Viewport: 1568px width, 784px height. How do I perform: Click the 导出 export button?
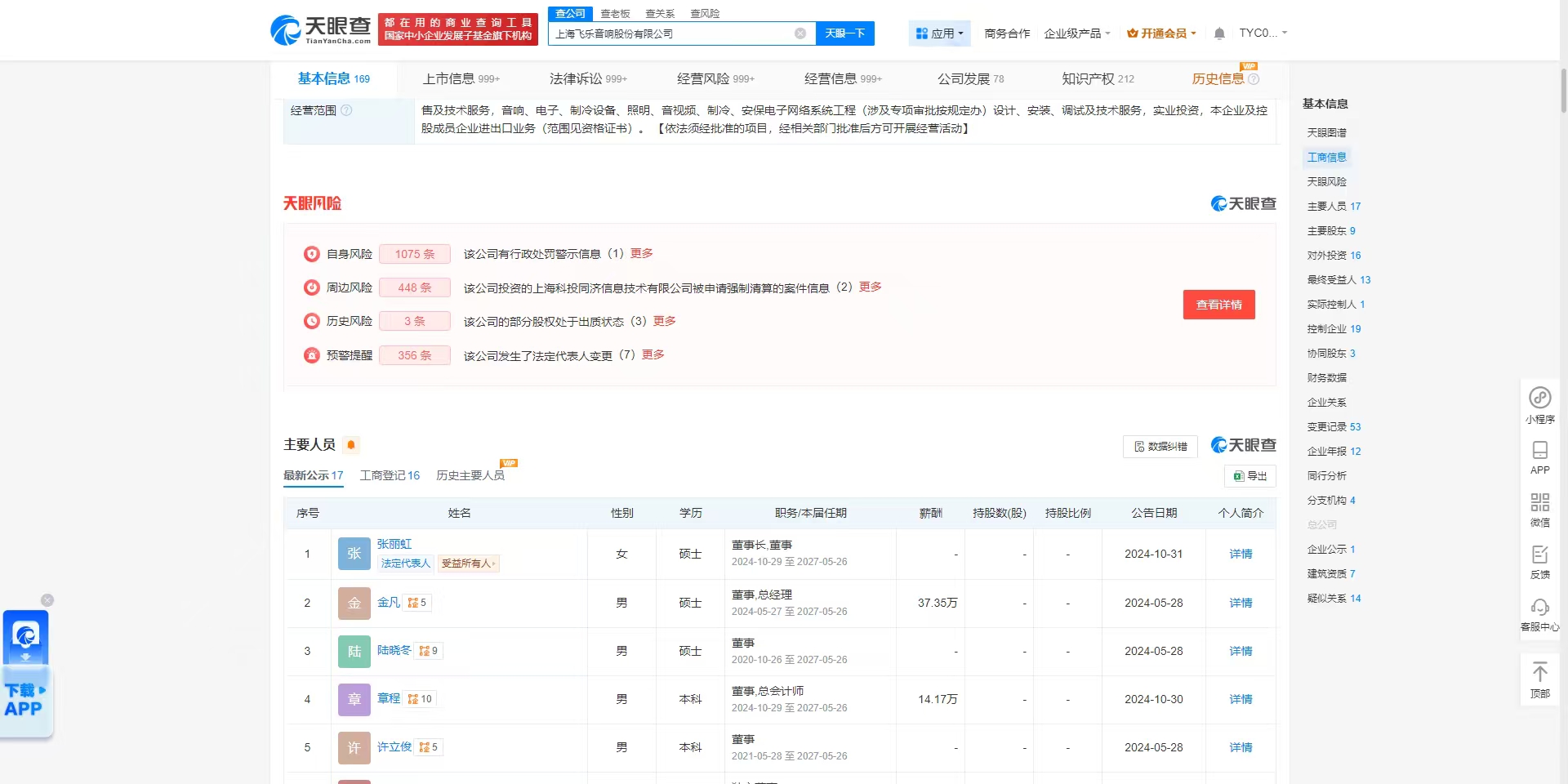click(1249, 476)
